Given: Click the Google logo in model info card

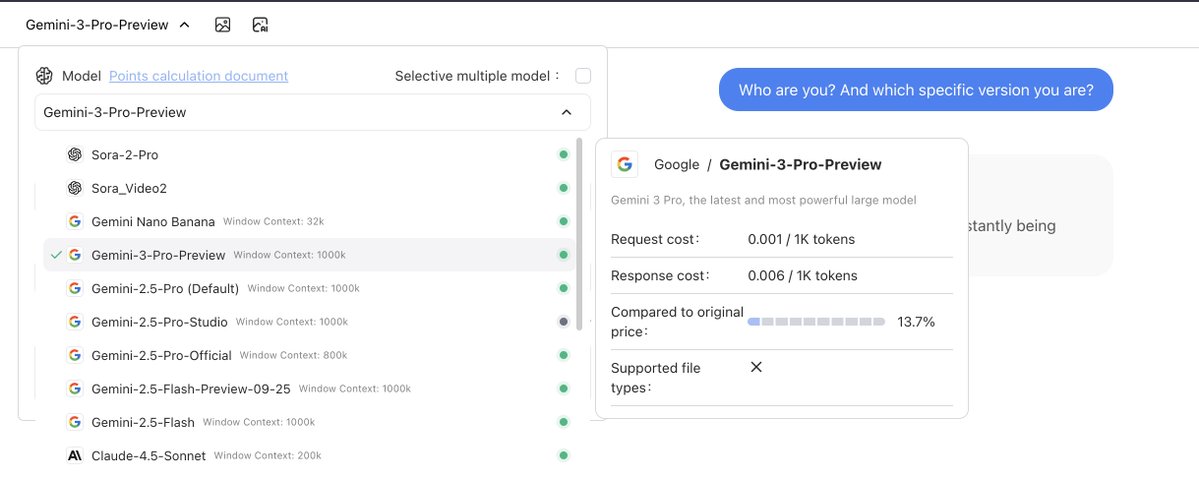Looking at the screenshot, I should (625, 164).
